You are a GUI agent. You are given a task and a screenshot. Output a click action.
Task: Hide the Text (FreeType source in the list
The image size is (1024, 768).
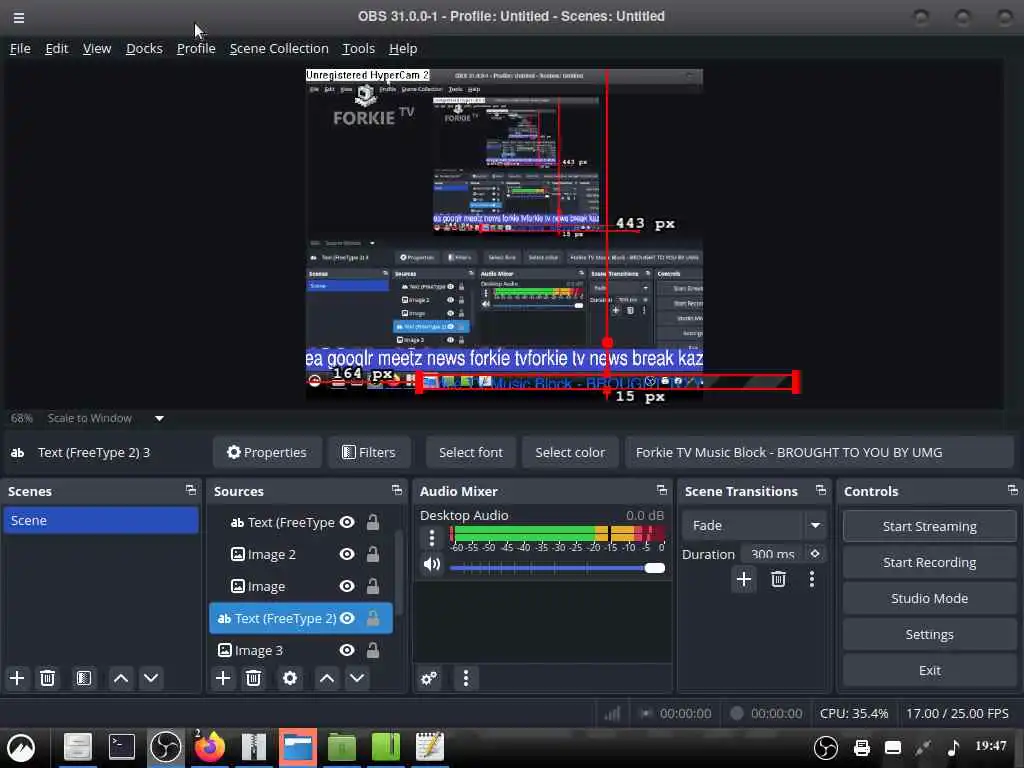pos(347,522)
